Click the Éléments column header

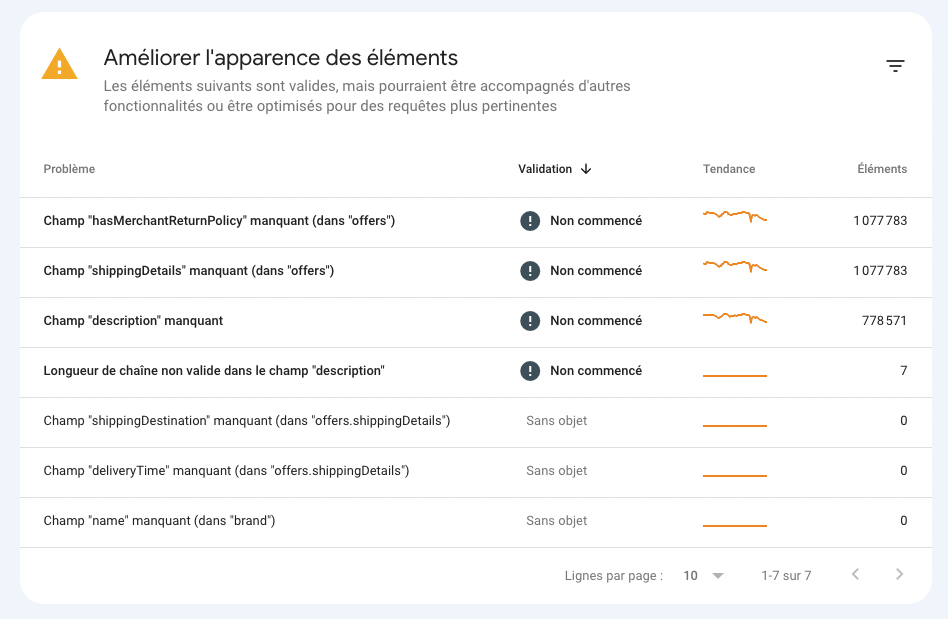point(882,169)
